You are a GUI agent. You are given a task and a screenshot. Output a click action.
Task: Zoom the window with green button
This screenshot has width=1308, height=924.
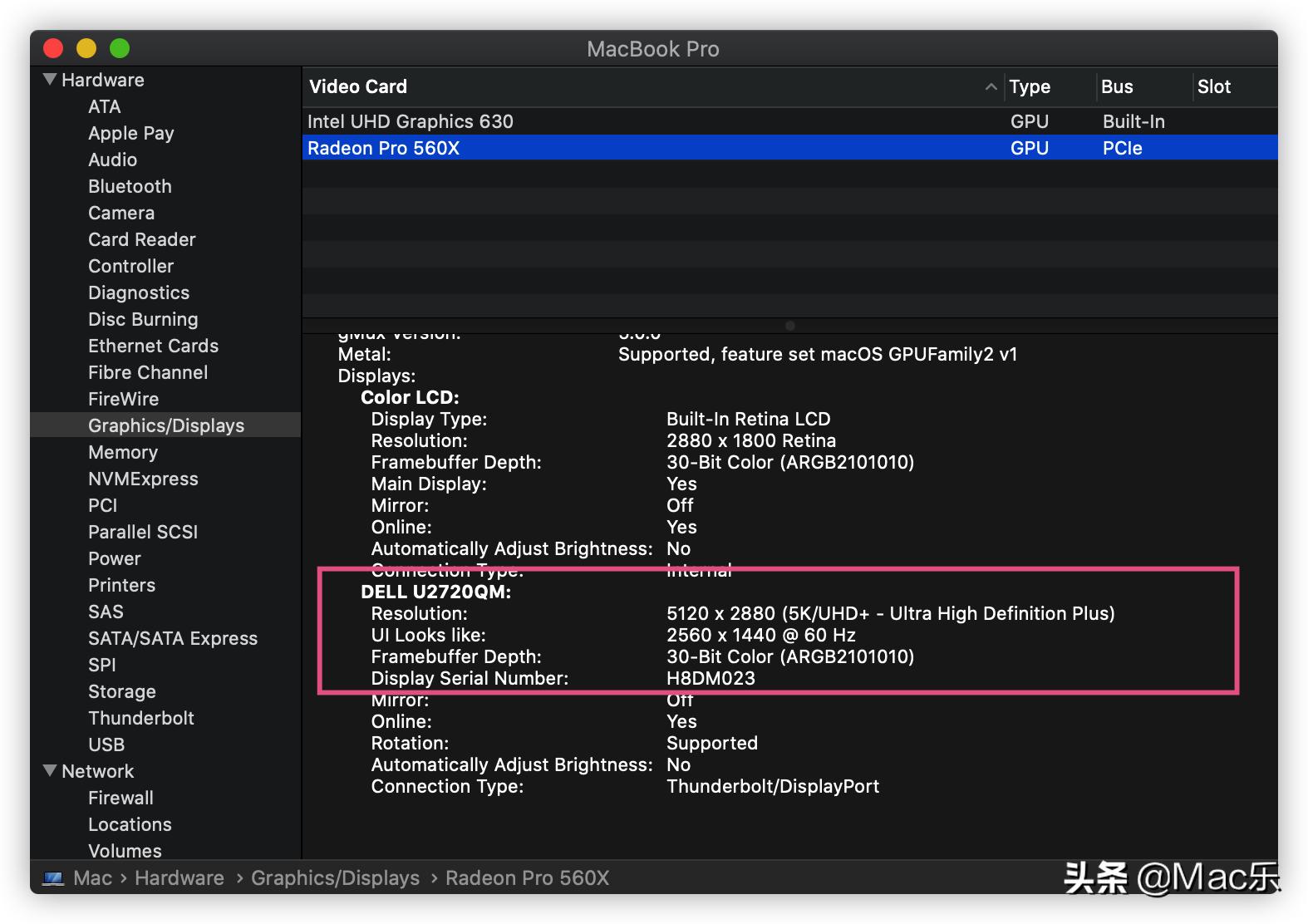click(x=120, y=48)
